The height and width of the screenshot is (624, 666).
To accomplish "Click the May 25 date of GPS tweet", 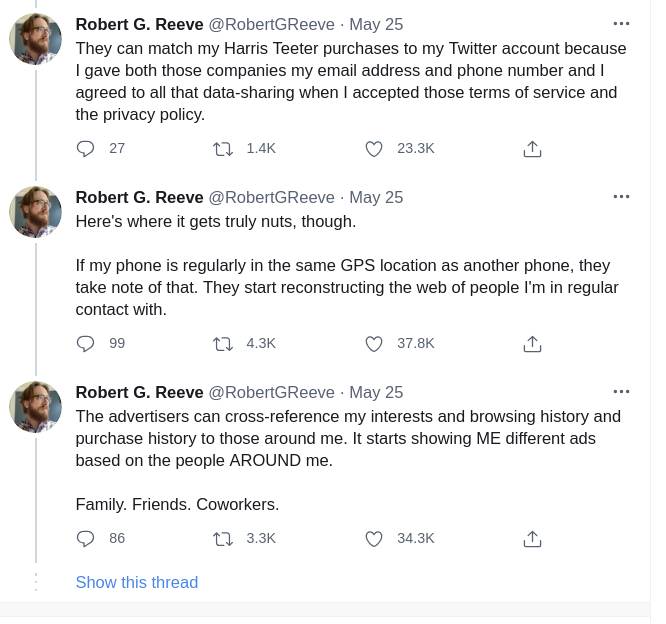I will (376, 197).
